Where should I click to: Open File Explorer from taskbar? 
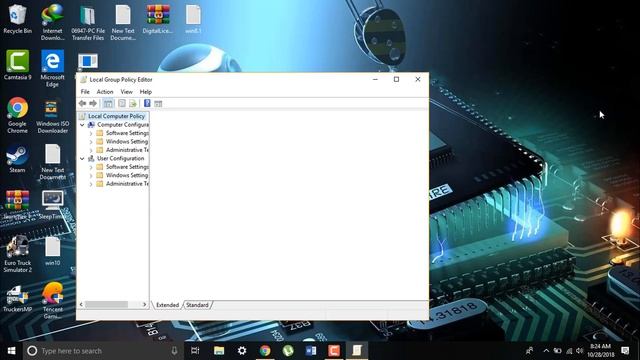pos(219,351)
